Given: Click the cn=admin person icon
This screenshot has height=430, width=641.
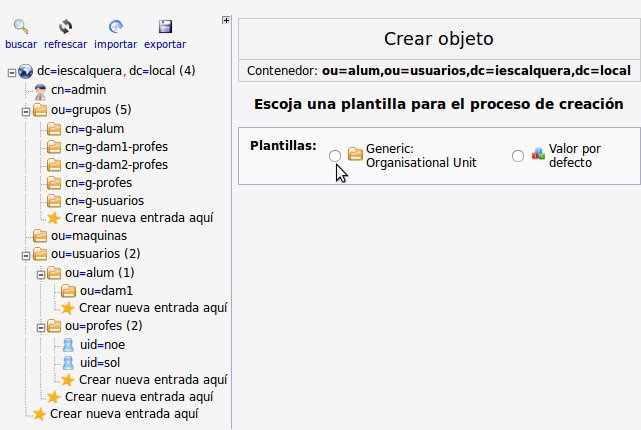Looking at the screenshot, I should [x=40, y=91].
